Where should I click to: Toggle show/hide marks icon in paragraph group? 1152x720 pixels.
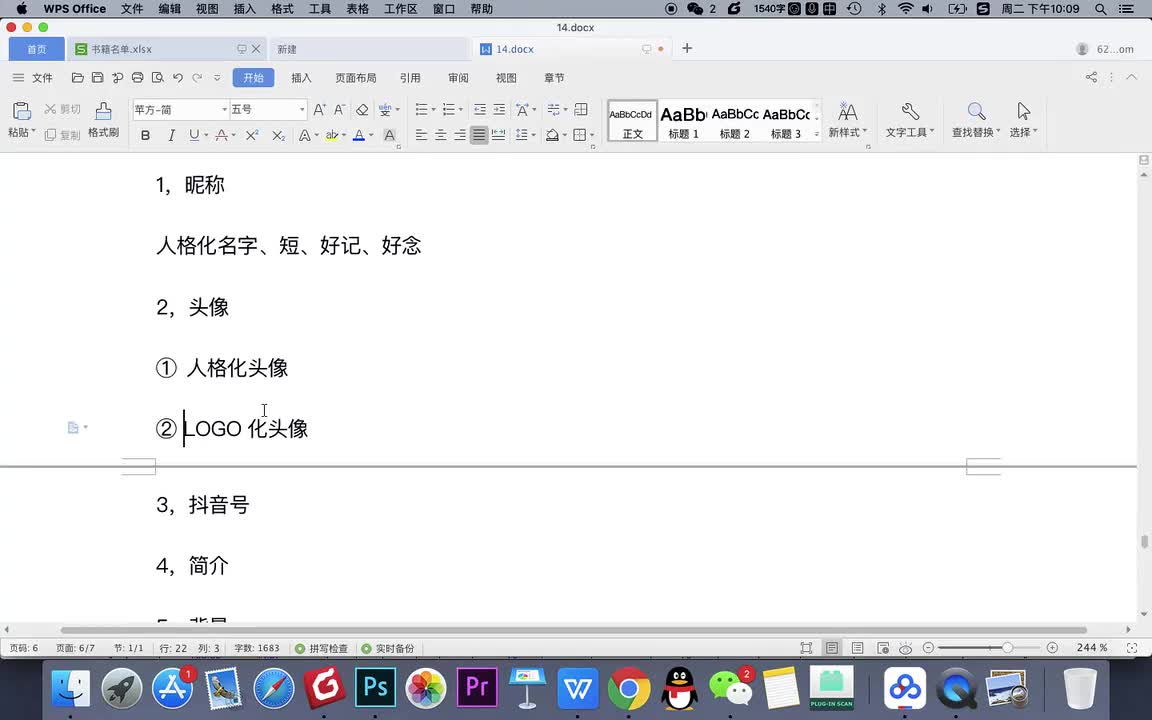[553, 109]
